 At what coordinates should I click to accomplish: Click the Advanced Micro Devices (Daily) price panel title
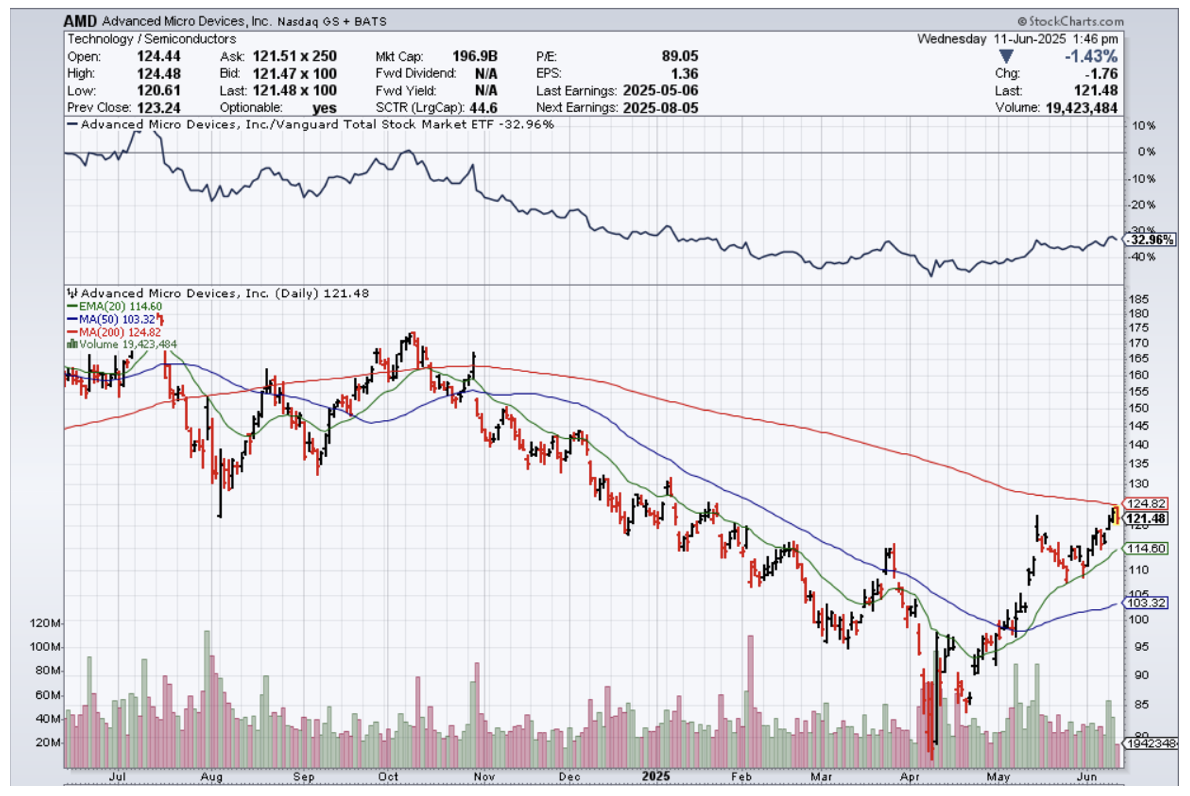[x=218, y=293]
